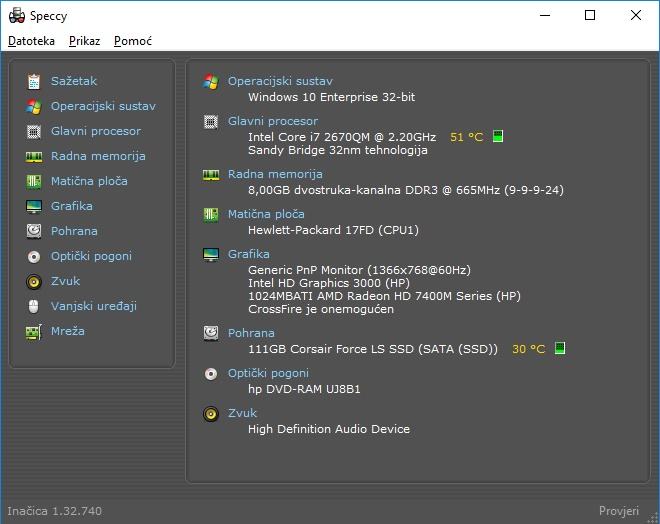
Task: Click the Inačica 1.32.740 version text
Action: 54,511
